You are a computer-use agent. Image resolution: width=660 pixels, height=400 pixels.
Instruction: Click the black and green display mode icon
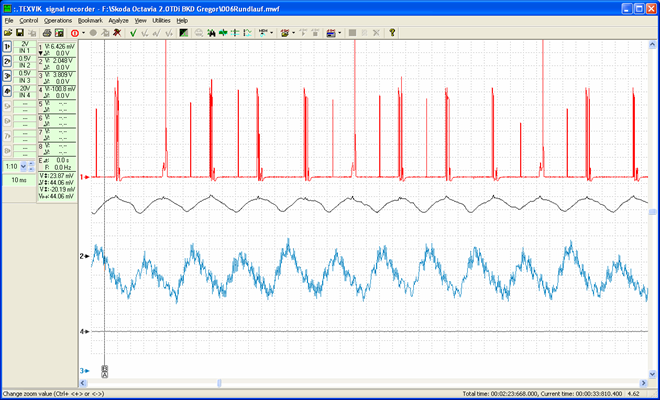[x=184, y=32]
